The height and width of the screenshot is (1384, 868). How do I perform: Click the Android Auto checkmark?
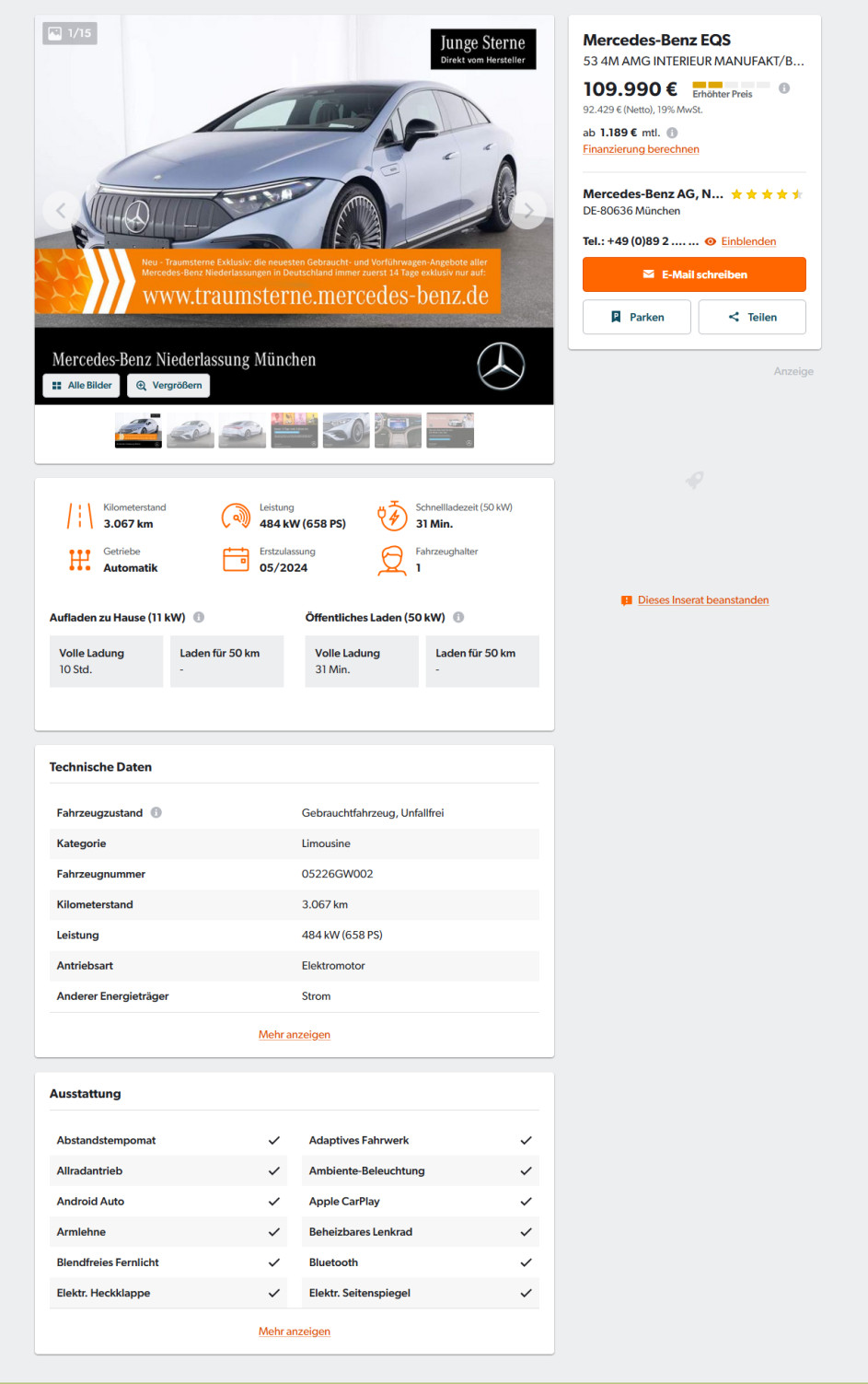pos(273,1202)
